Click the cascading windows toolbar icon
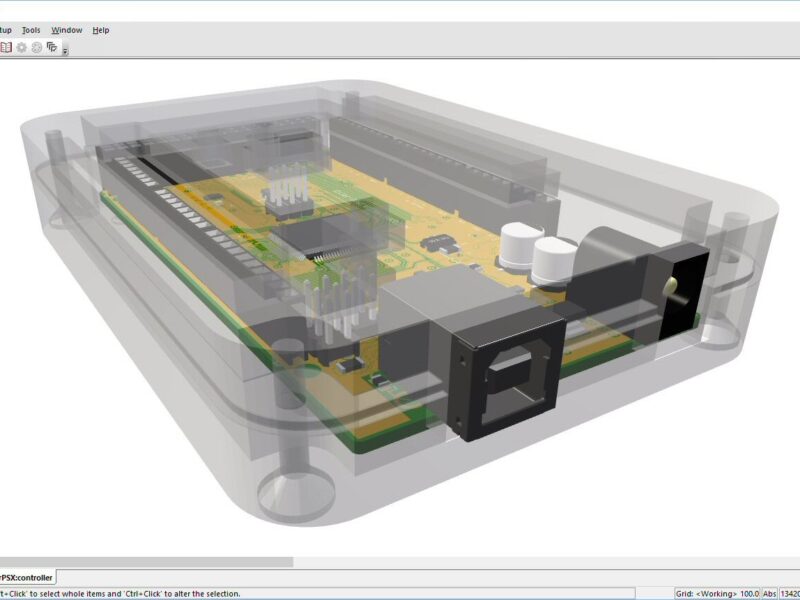The width and height of the screenshot is (800, 600). [50, 45]
